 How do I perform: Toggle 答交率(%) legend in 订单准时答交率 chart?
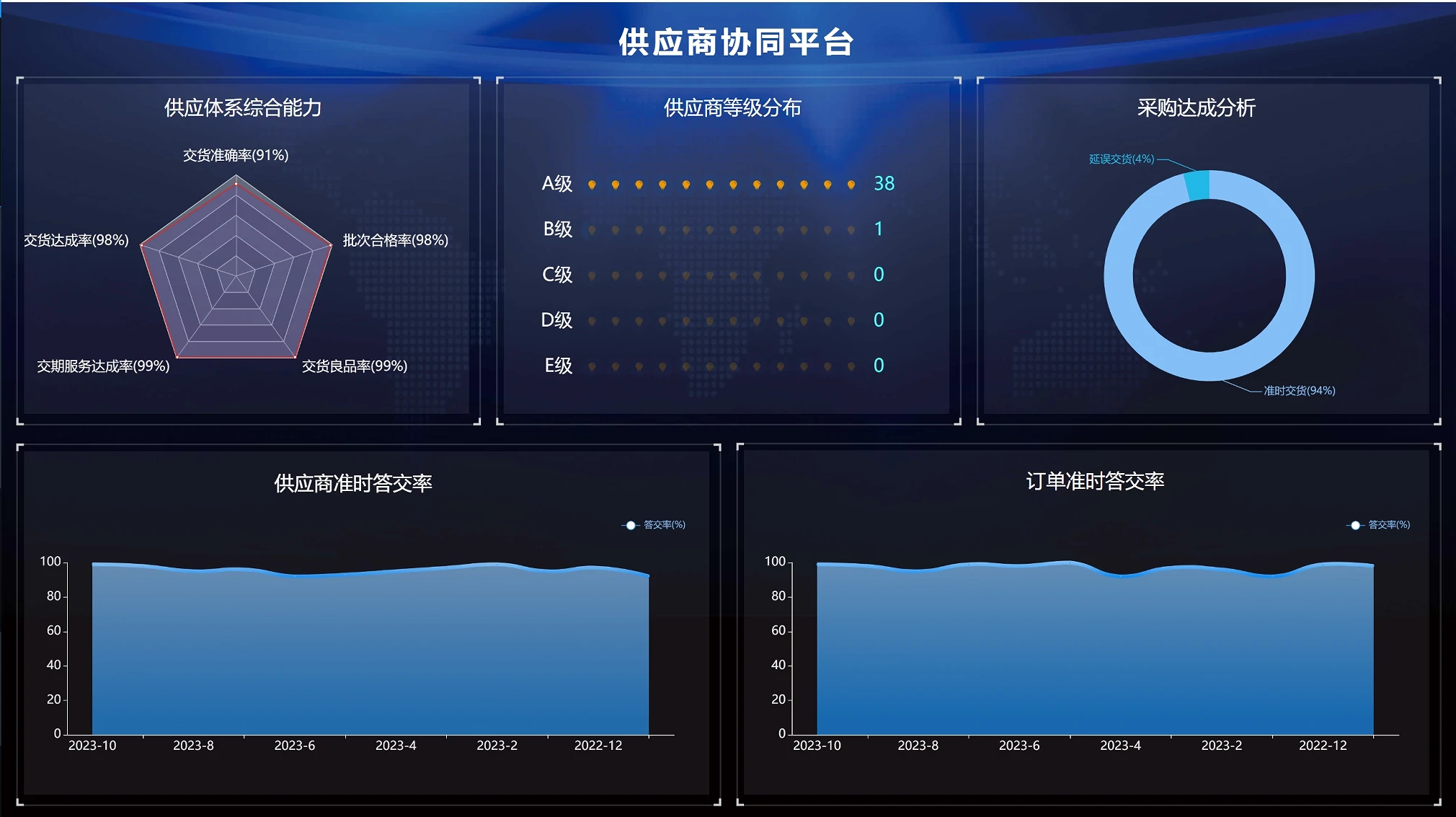coord(1380,525)
